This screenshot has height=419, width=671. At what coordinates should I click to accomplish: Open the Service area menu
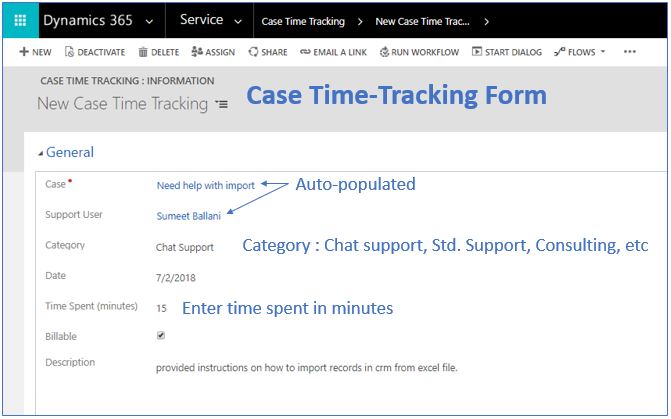click(x=202, y=20)
